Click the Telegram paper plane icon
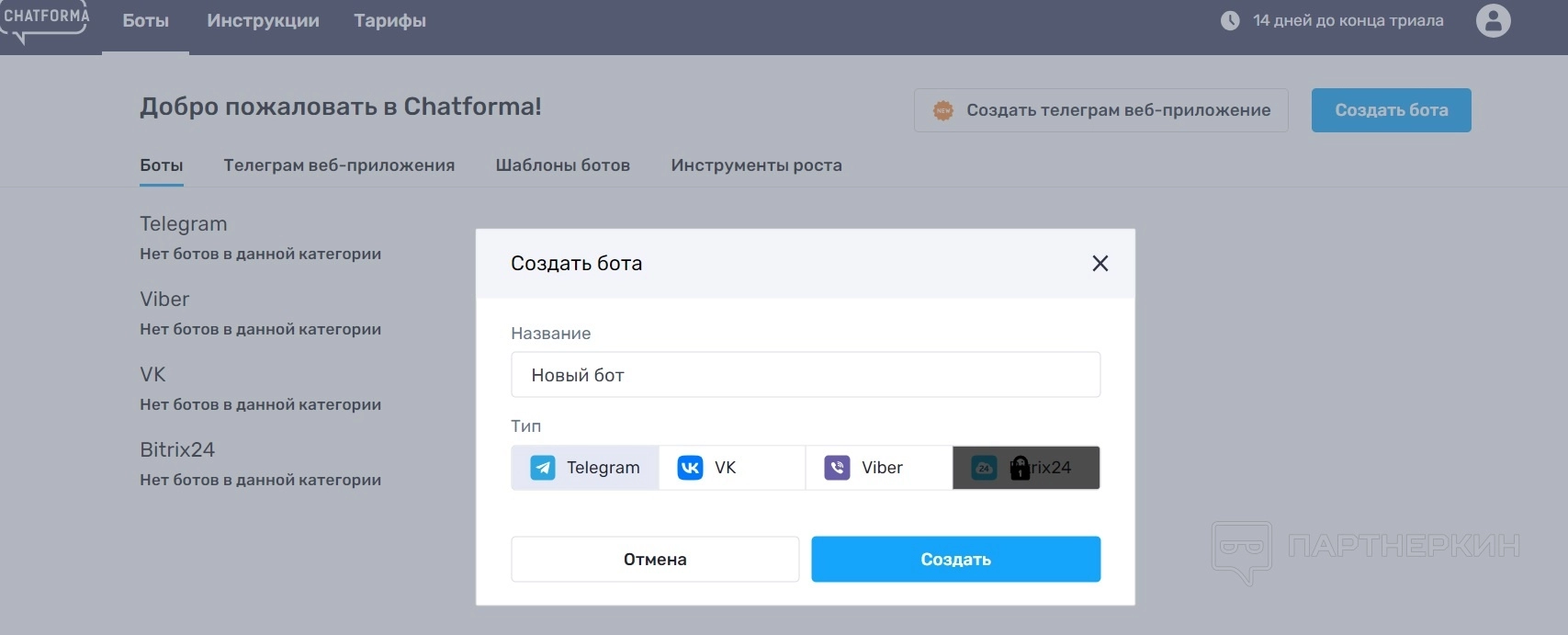The height and width of the screenshot is (635, 1568). tap(543, 468)
